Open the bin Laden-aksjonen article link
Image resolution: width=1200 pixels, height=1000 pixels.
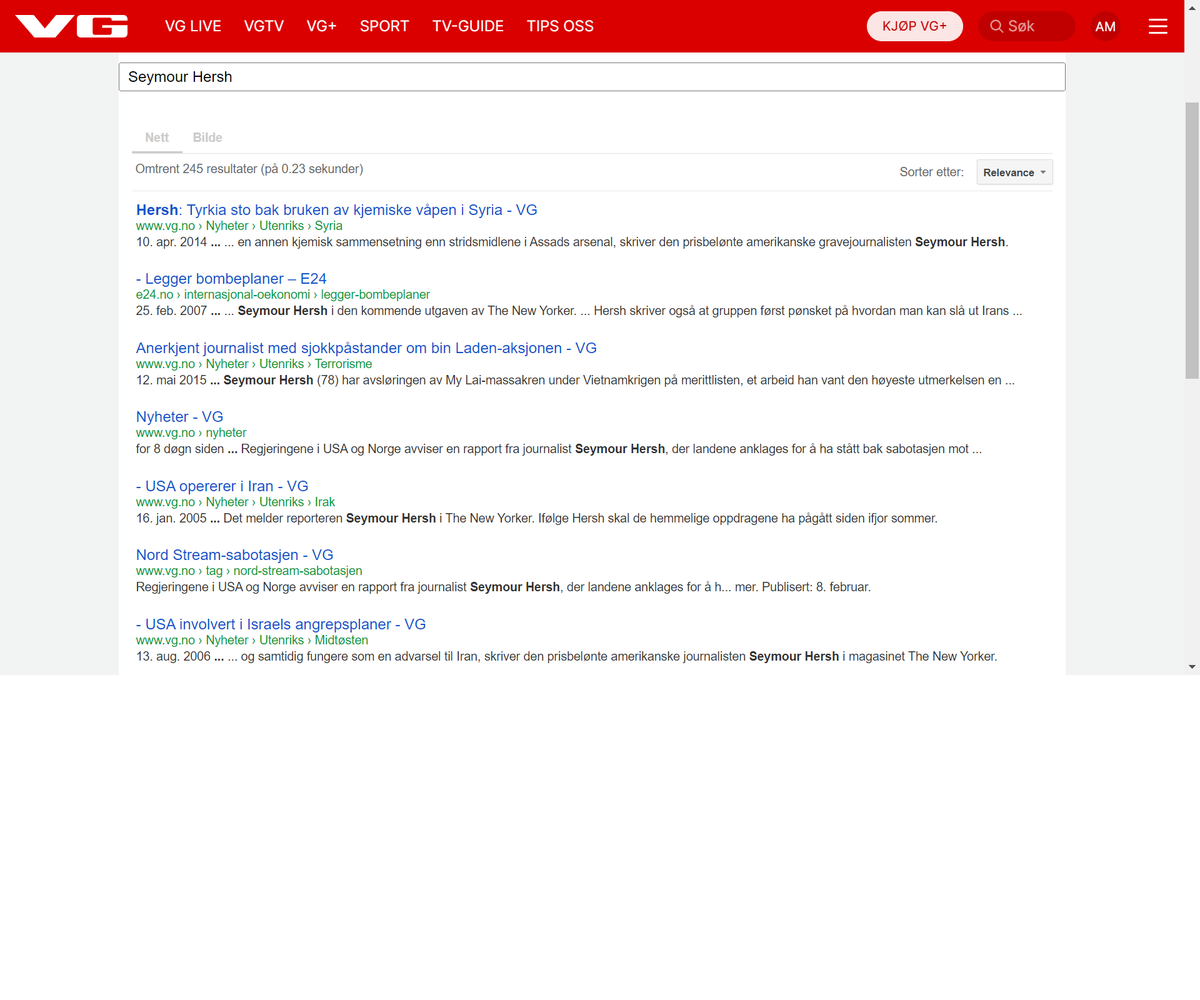366,348
